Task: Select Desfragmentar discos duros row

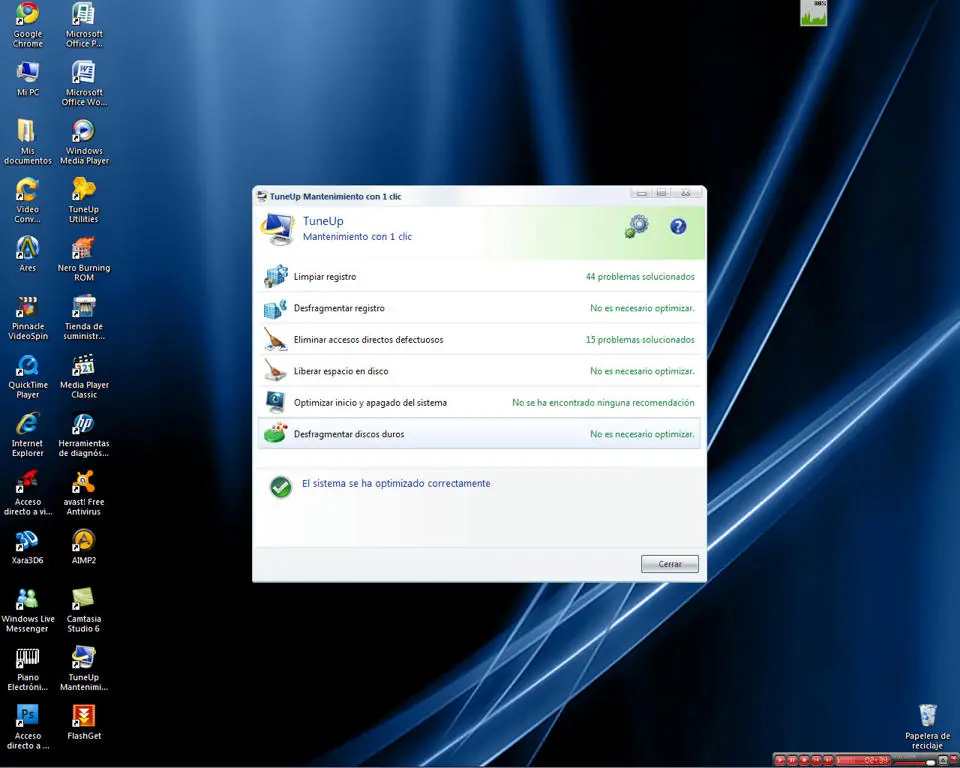Action: pyautogui.click(x=479, y=434)
